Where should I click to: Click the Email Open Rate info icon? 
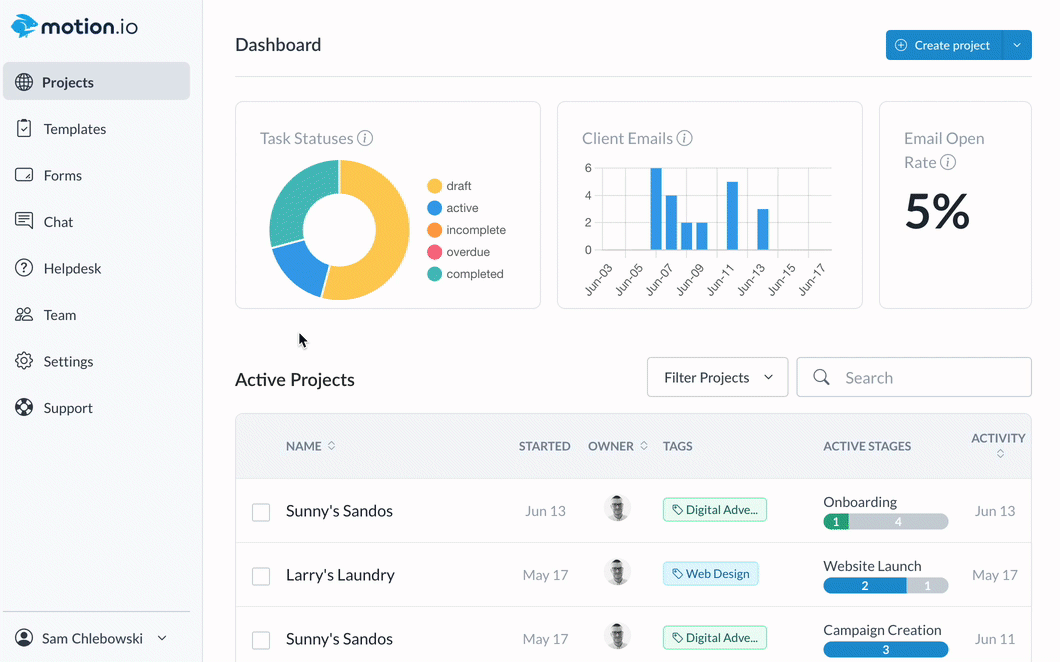pos(948,163)
